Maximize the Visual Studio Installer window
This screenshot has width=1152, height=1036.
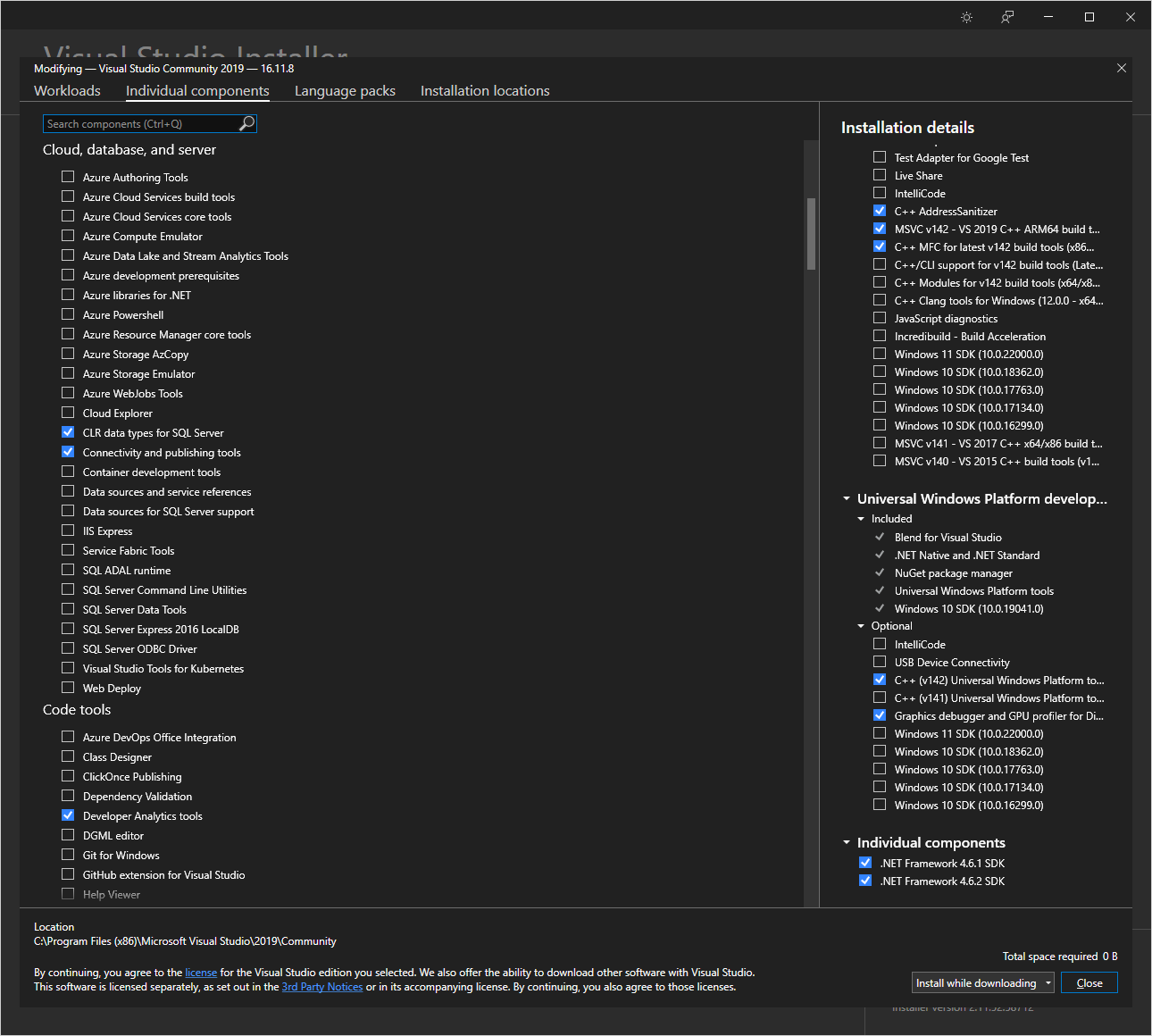[1089, 17]
